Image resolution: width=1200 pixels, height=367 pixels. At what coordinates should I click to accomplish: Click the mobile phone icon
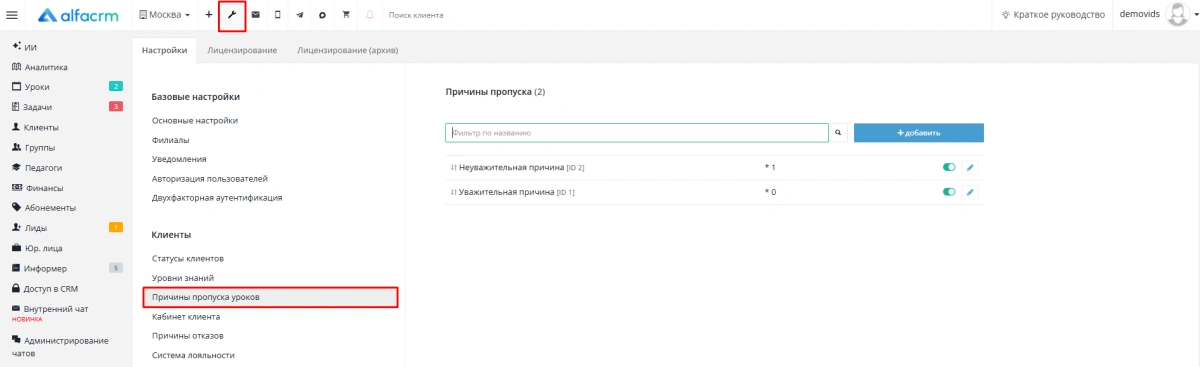(277, 15)
